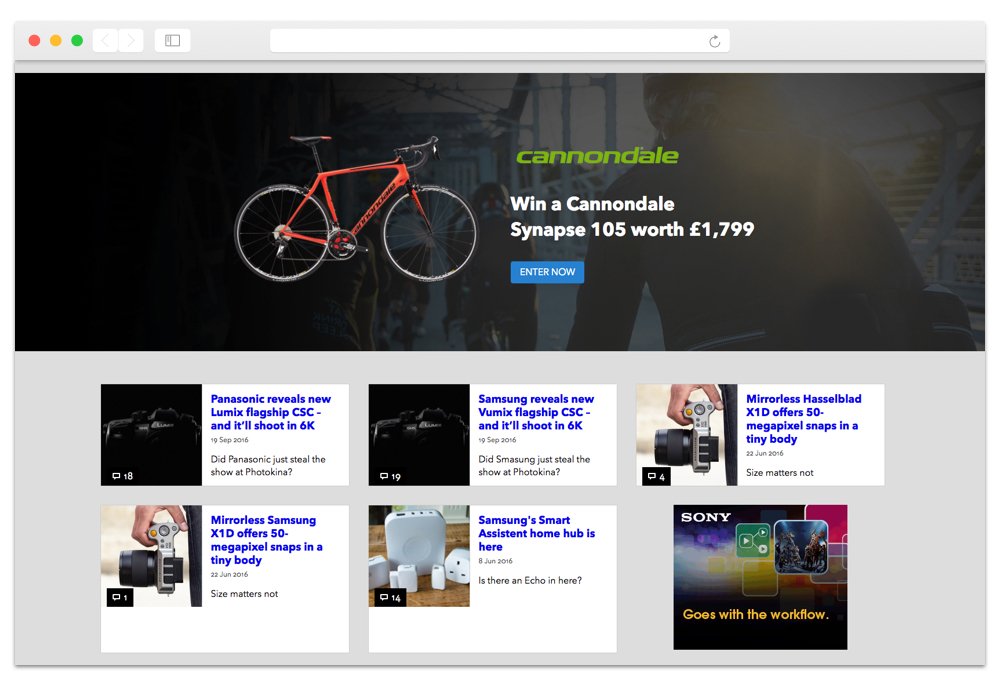Click the Enter Now button
This screenshot has width=1000, height=684.
point(547,272)
